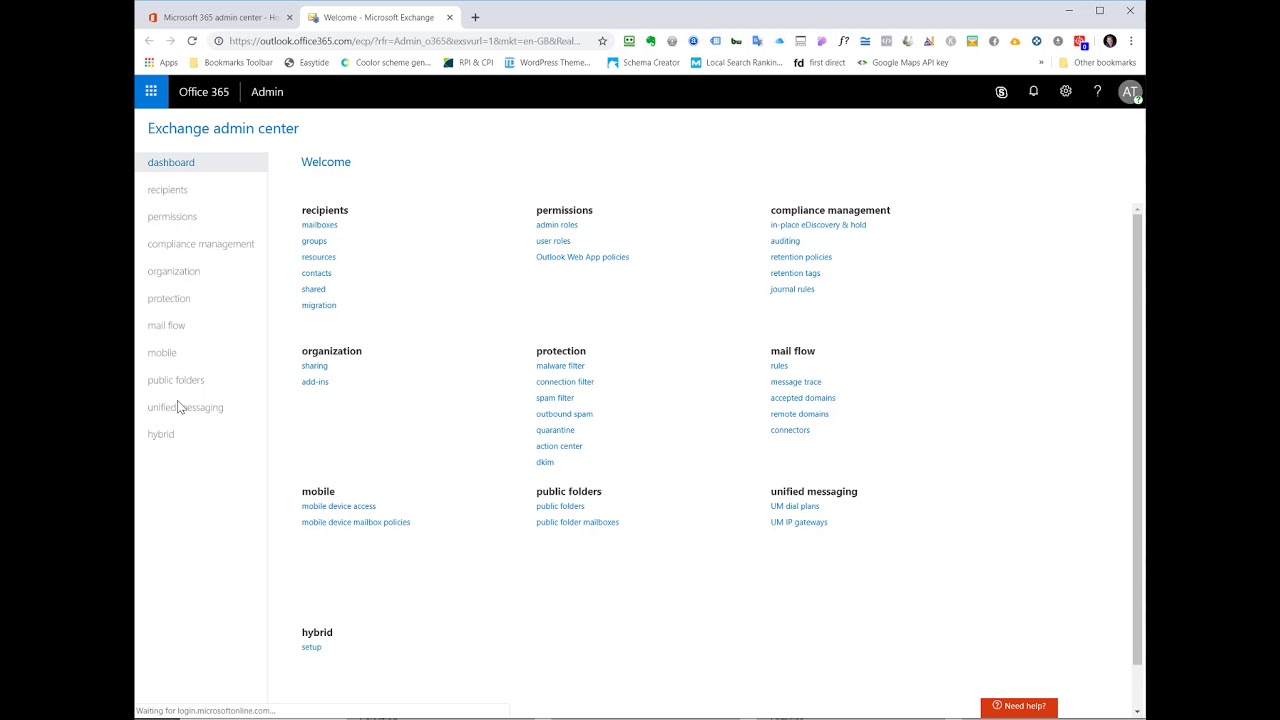
Task: Open the UM dial plans link
Action: tap(795, 506)
